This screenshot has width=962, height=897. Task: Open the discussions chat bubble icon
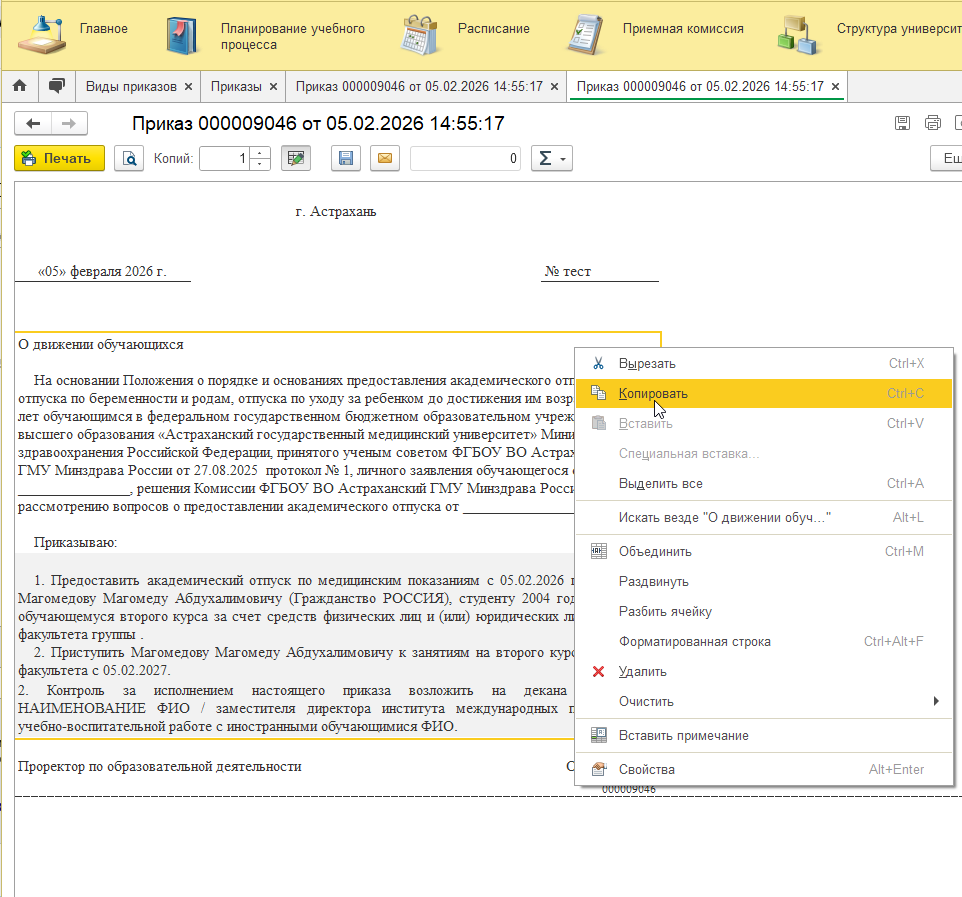click(x=57, y=86)
